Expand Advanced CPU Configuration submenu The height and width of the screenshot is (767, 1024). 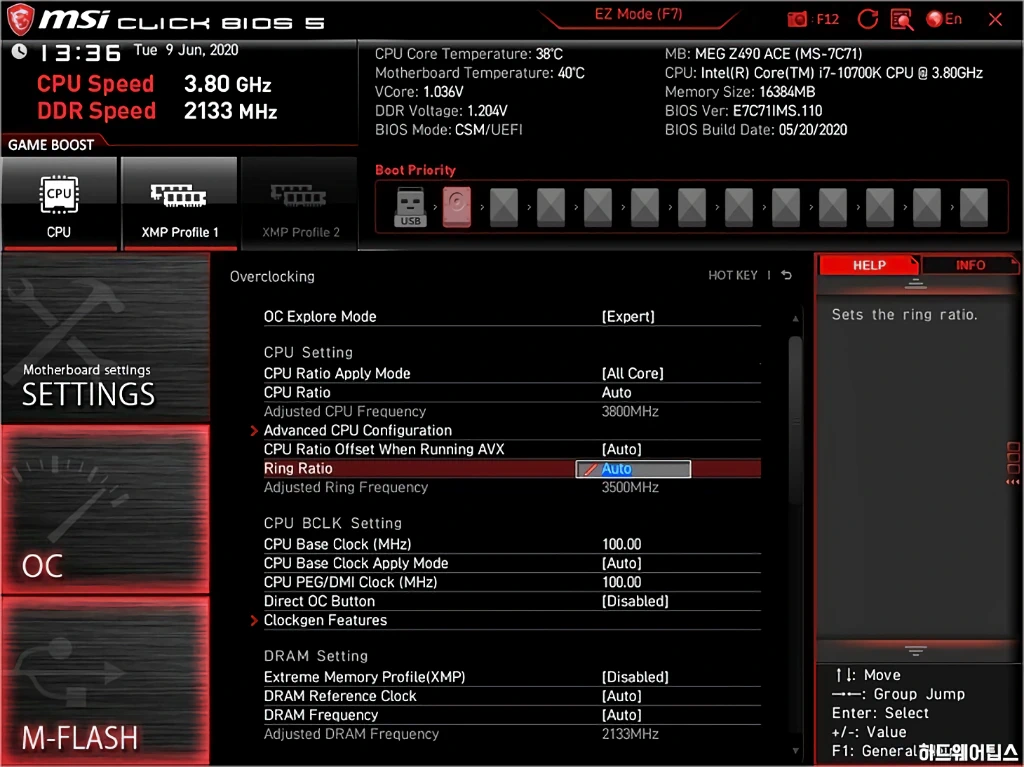[x=357, y=430]
